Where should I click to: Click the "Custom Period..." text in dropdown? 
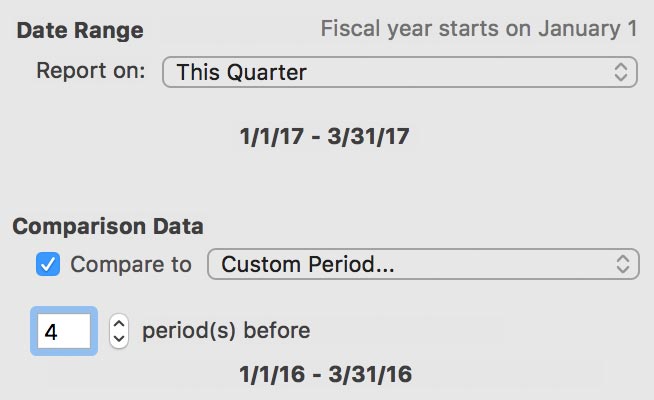(292, 264)
